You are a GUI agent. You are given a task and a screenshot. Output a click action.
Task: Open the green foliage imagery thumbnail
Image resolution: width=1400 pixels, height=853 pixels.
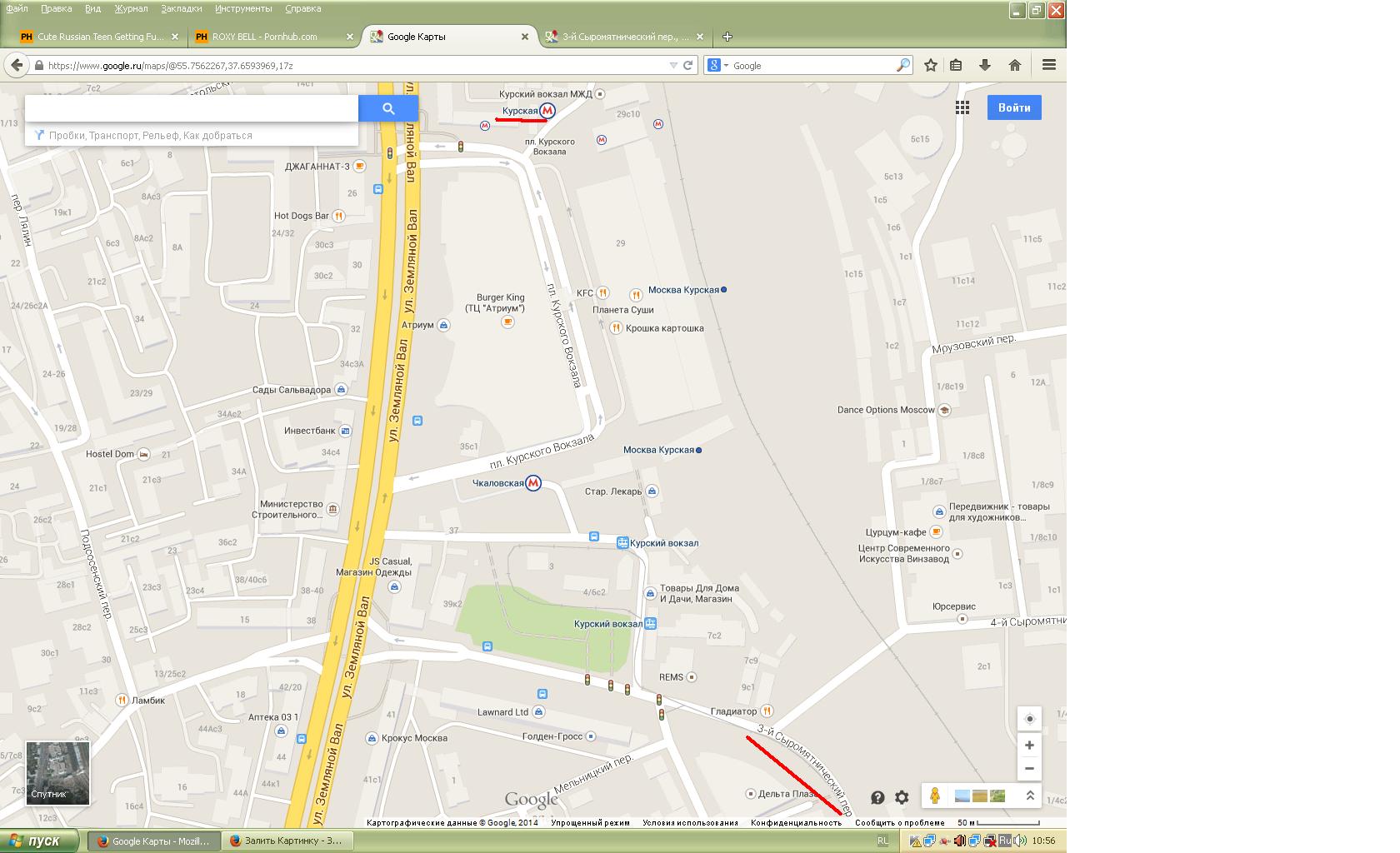(x=997, y=796)
